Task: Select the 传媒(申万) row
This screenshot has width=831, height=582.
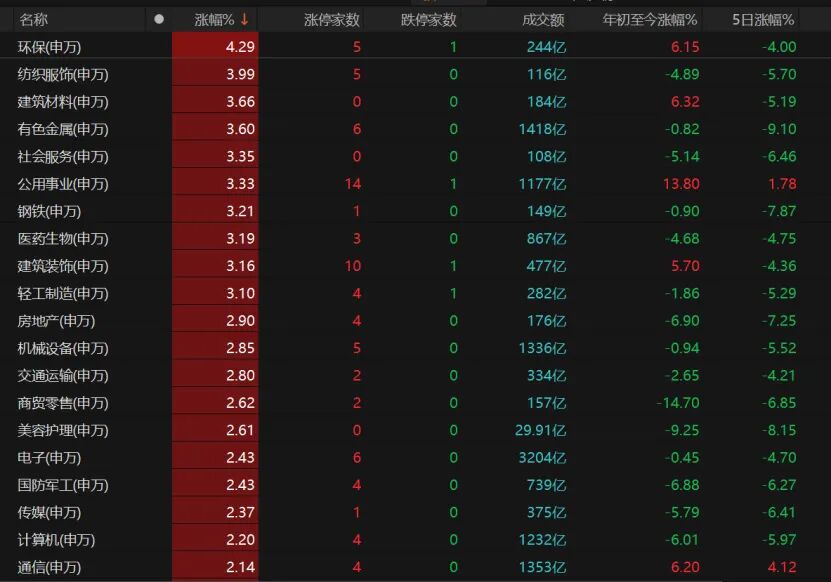Action: point(416,513)
